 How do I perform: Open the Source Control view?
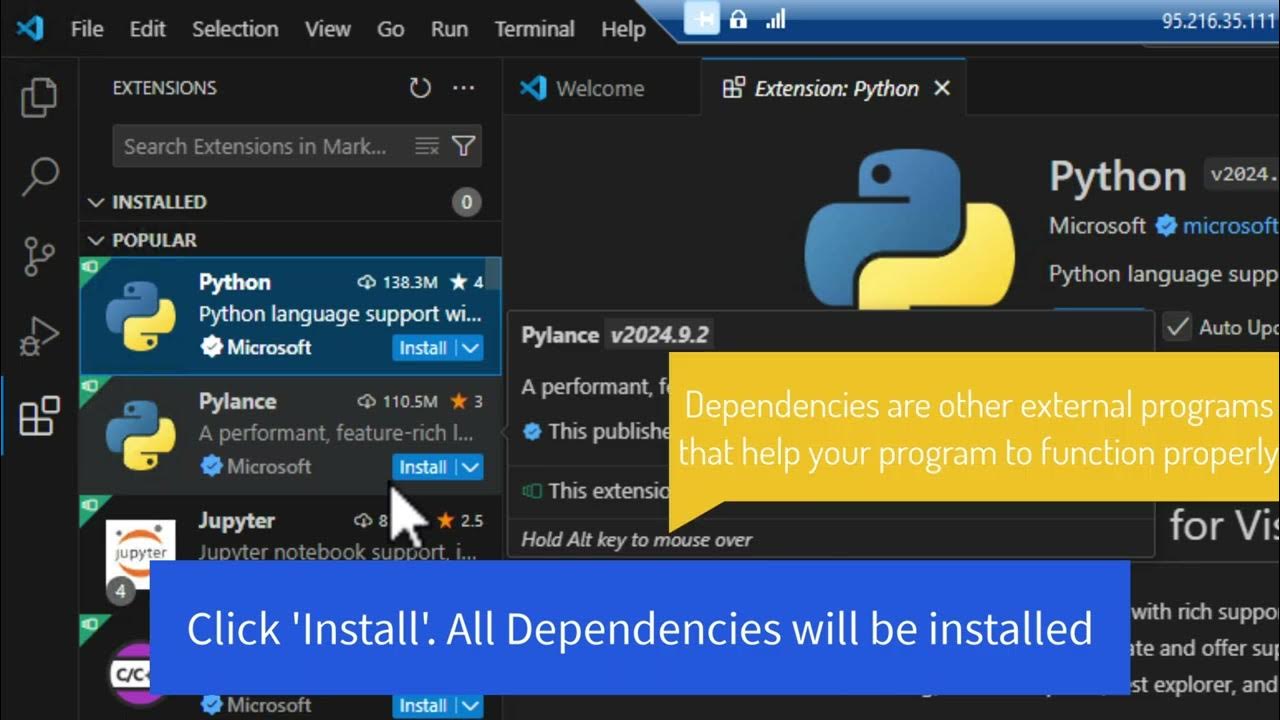pos(40,257)
